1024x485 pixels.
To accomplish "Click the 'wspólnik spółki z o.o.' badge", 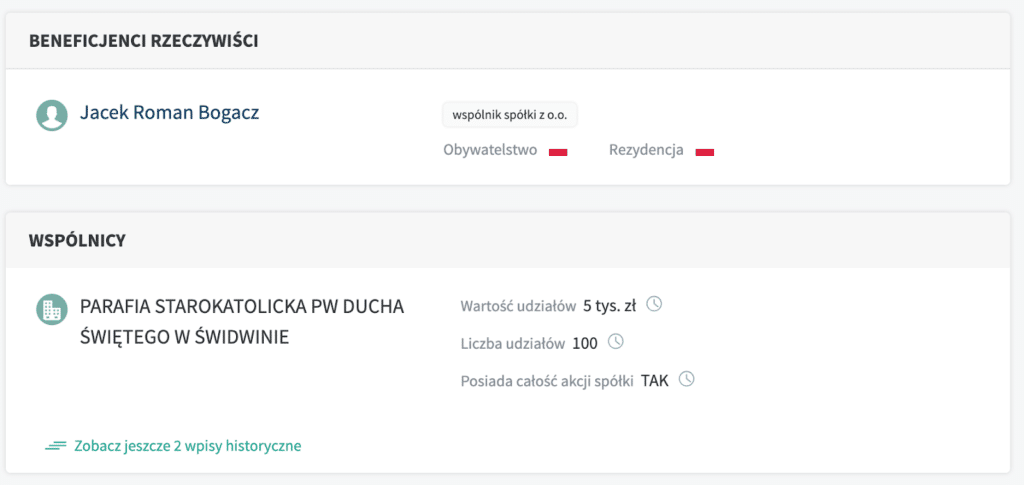I will [x=510, y=115].
